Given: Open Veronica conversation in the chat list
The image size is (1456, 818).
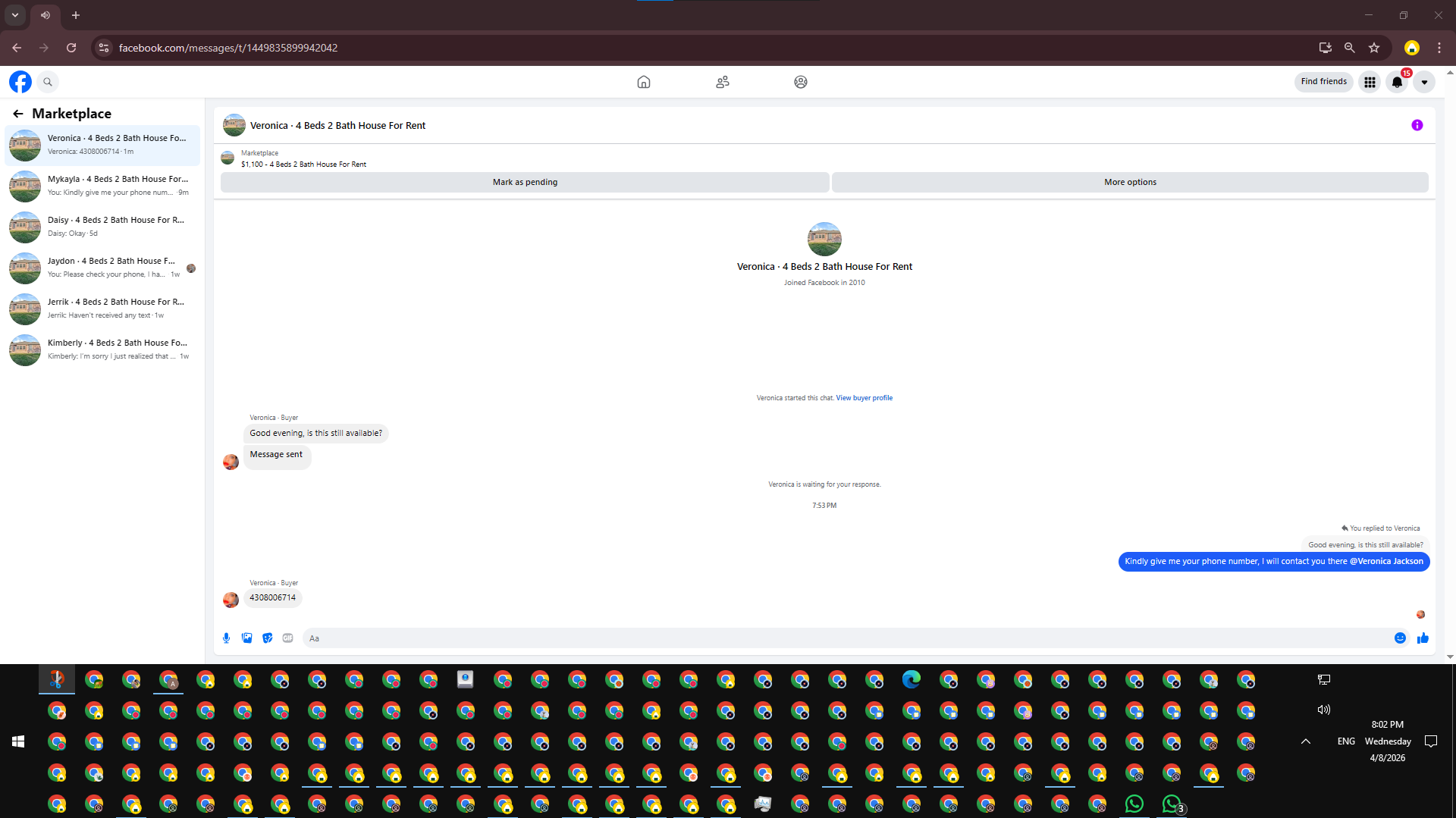Looking at the screenshot, I should (x=102, y=145).
